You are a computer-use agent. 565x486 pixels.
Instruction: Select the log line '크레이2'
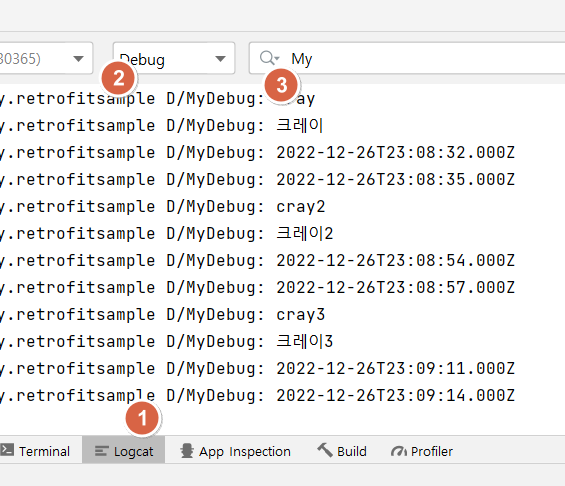(x=304, y=233)
